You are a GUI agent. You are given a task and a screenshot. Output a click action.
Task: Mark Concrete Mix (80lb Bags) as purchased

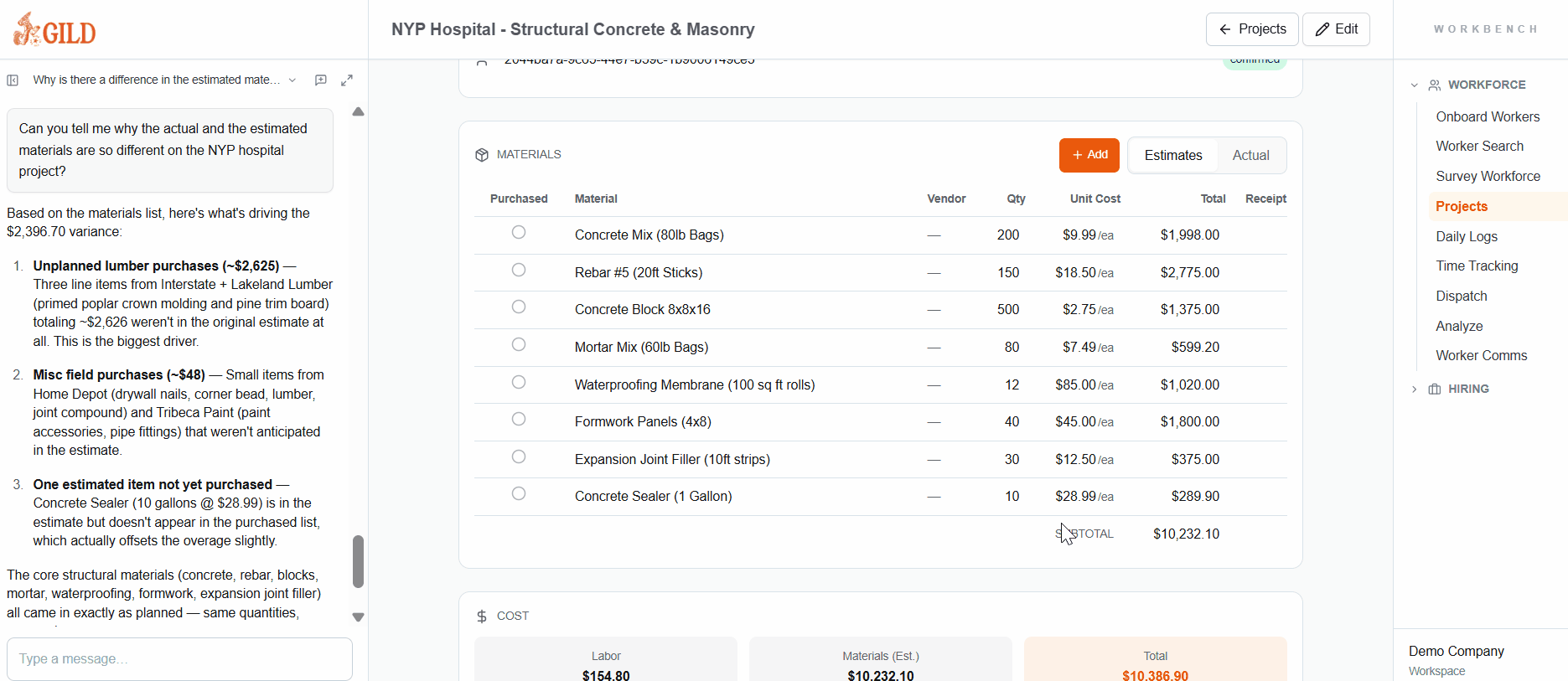(x=519, y=232)
